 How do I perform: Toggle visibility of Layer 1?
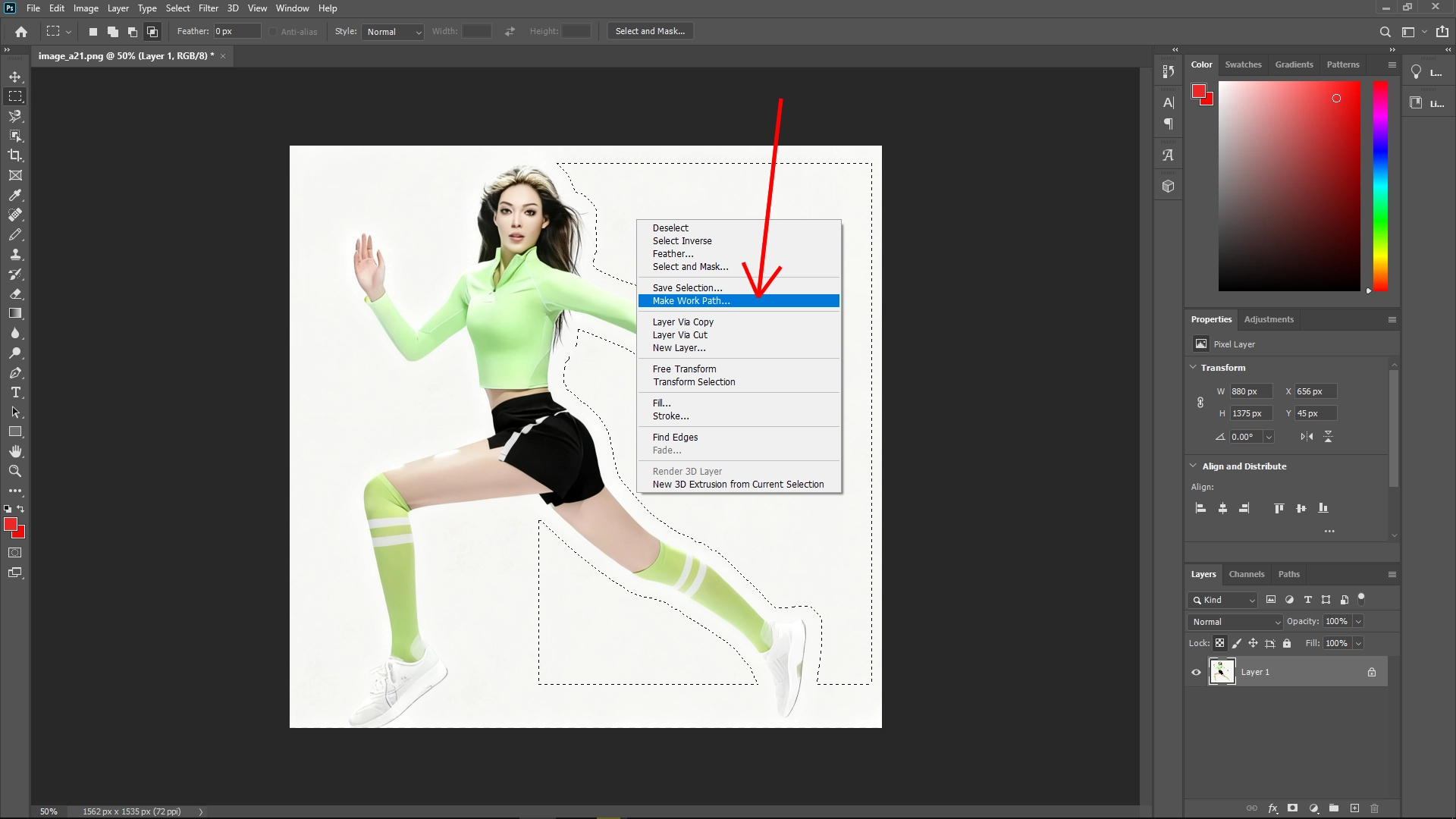coord(1194,671)
